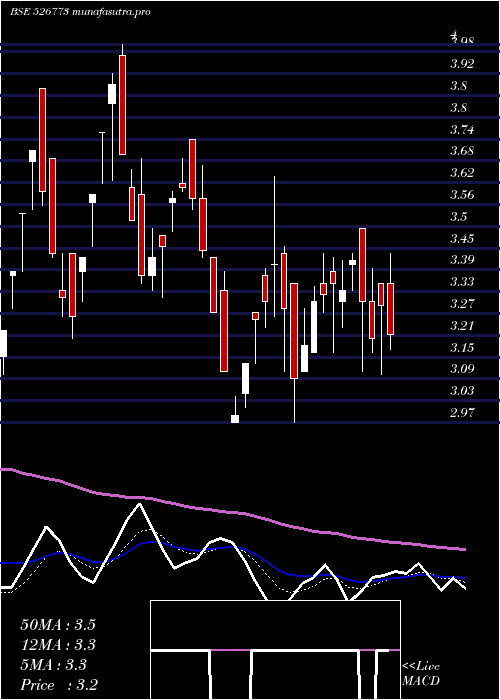The width and height of the screenshot is (500, 700).
Task: Click the 3.92 price axis label
Action: coord(462,64)
